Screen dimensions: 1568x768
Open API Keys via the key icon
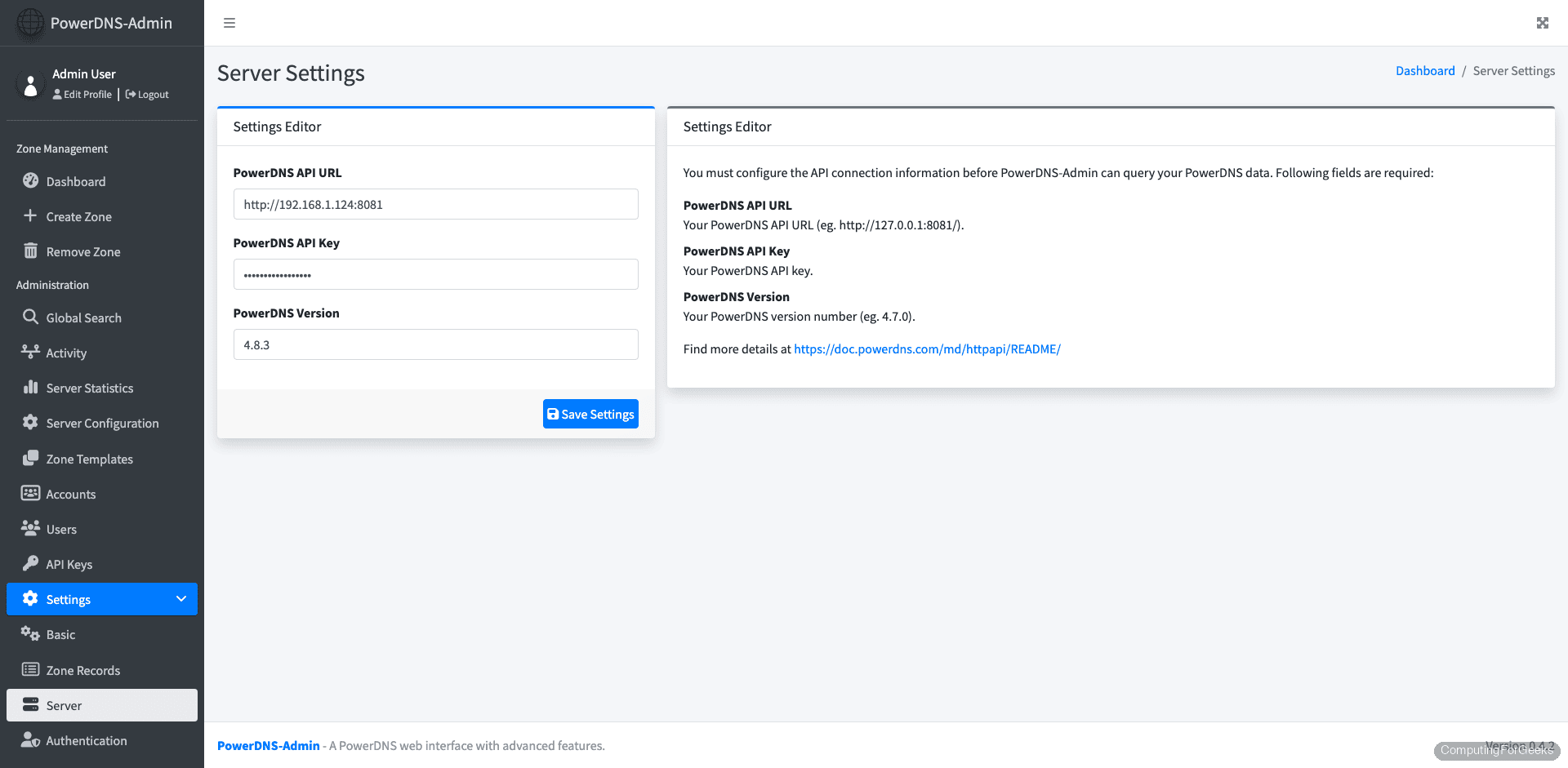30,564
